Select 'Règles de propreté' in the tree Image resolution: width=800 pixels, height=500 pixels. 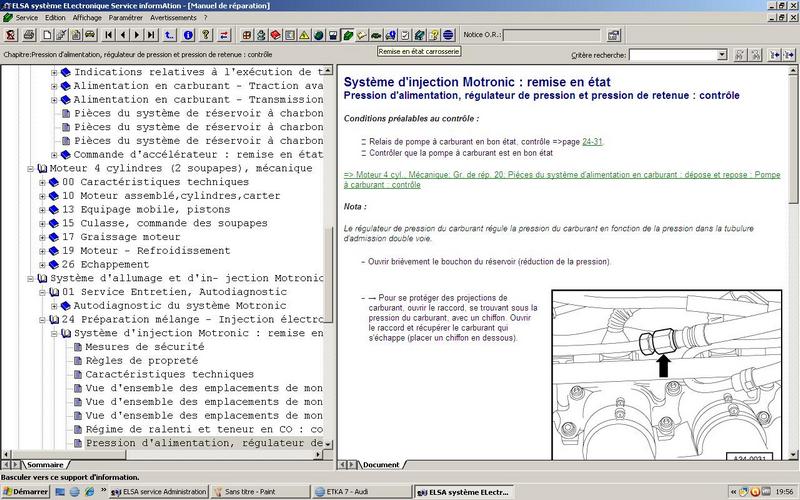141,361
